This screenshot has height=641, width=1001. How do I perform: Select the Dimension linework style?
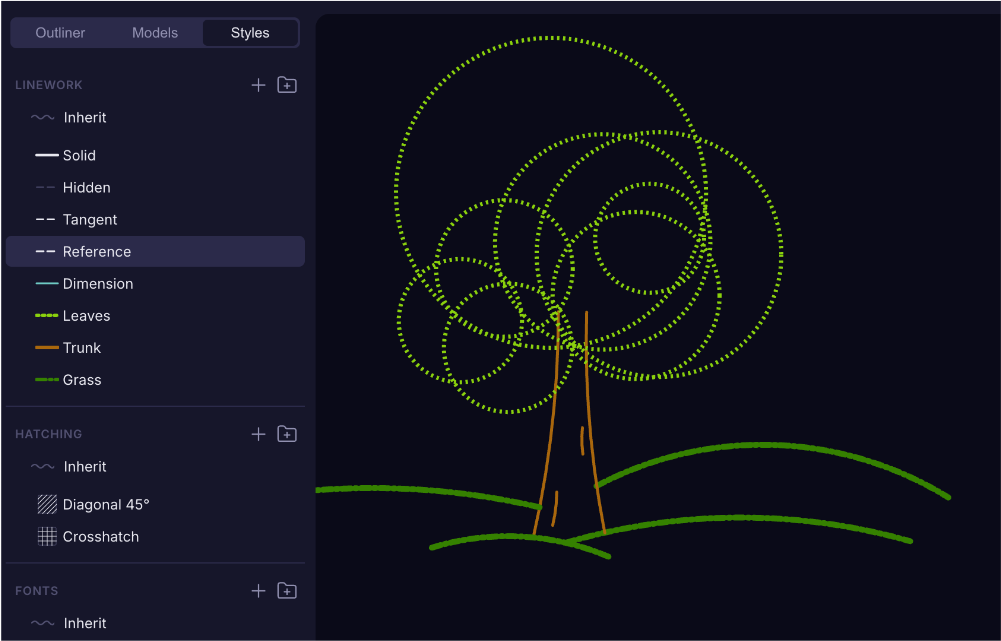pyautogui.click(x=97, y=284)
